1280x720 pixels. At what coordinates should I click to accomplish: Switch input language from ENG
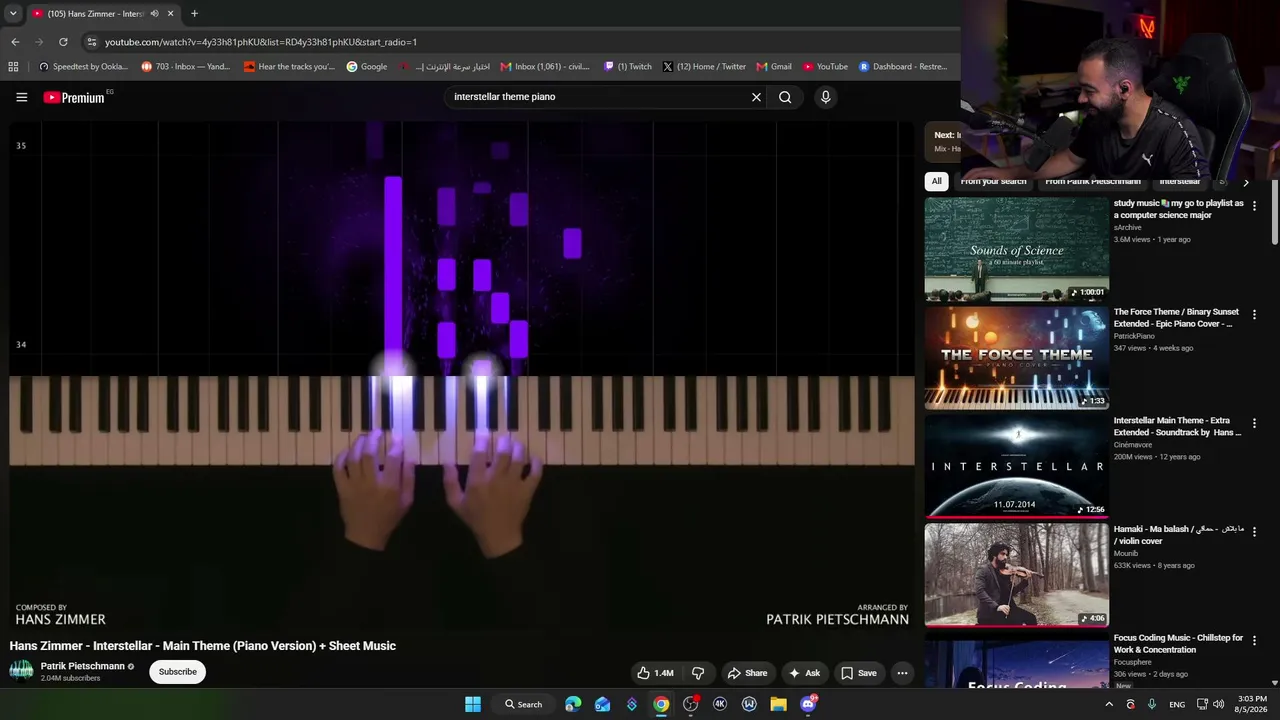point(1177,705)
